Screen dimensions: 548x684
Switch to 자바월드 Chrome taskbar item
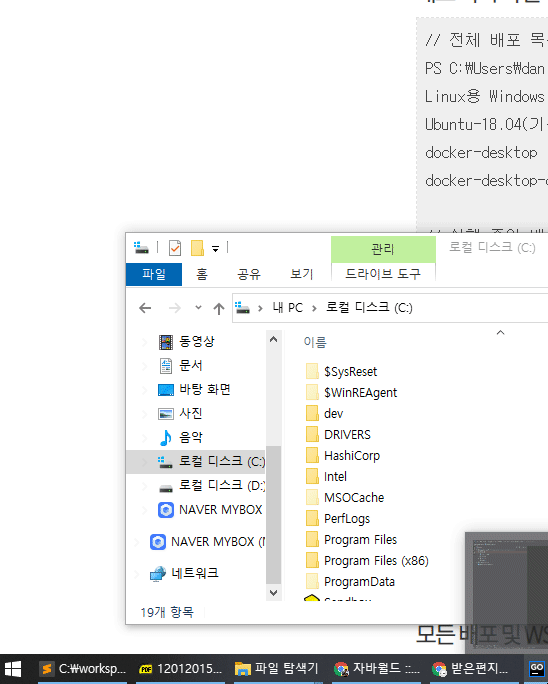(376, 669)
